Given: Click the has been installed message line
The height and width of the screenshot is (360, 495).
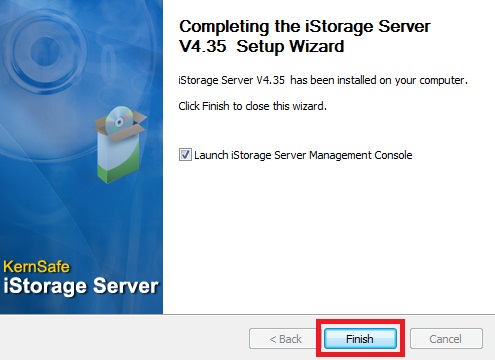Looking at the screenshot, I should (x=323, y=80).
